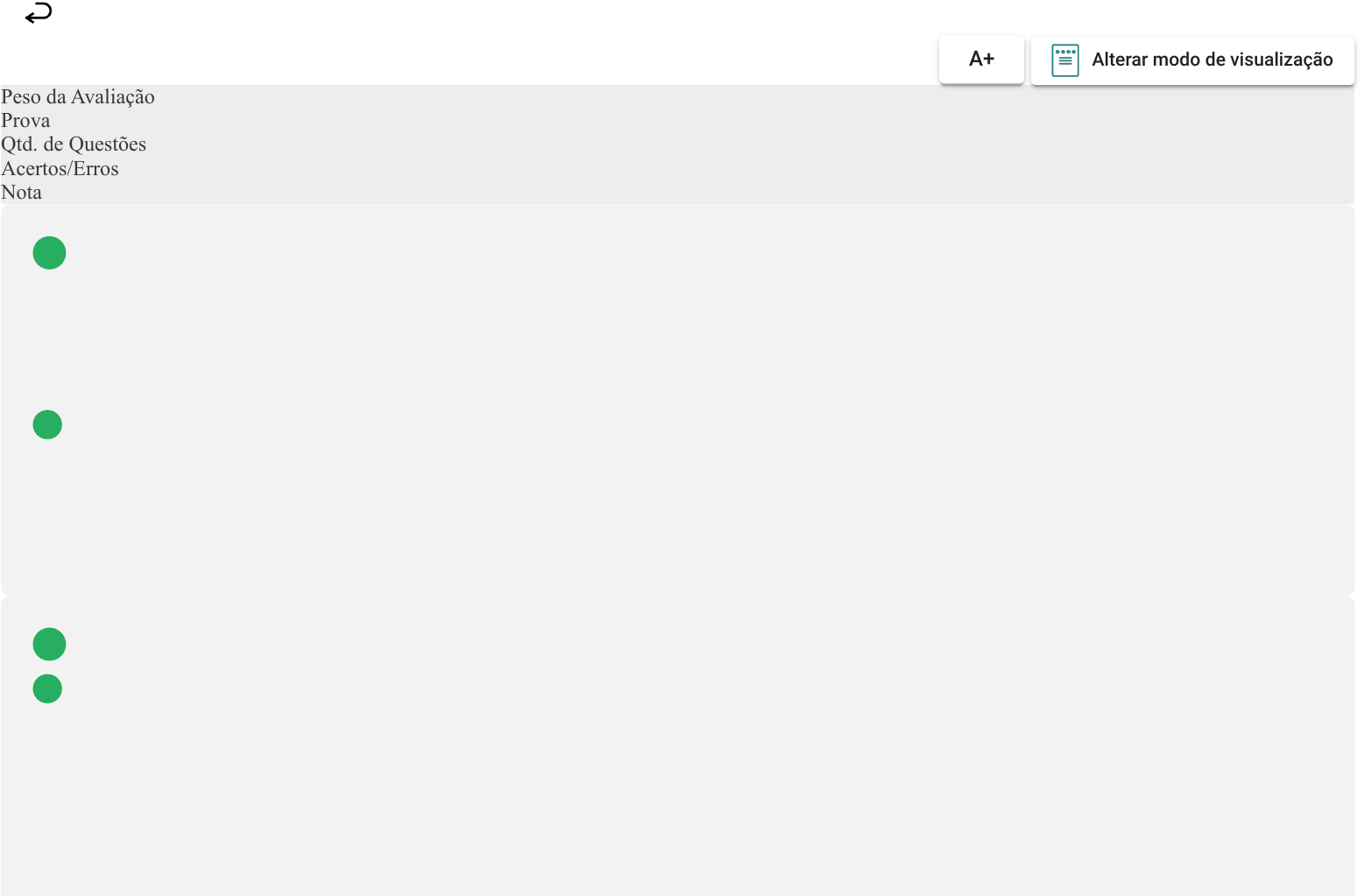
Task: Click the smaller green circle in second card
Action: (x=47, y=689)
